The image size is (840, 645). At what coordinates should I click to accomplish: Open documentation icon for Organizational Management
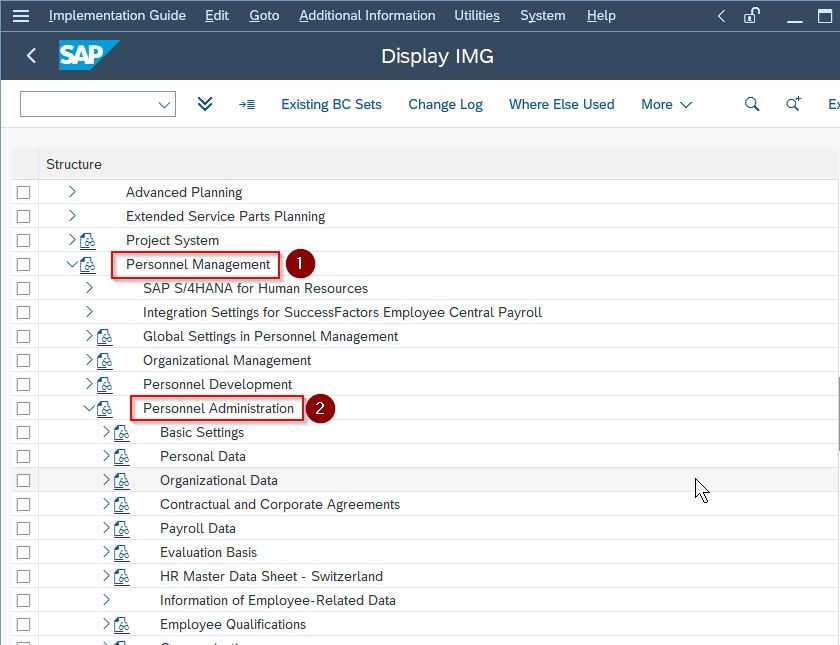104,361
